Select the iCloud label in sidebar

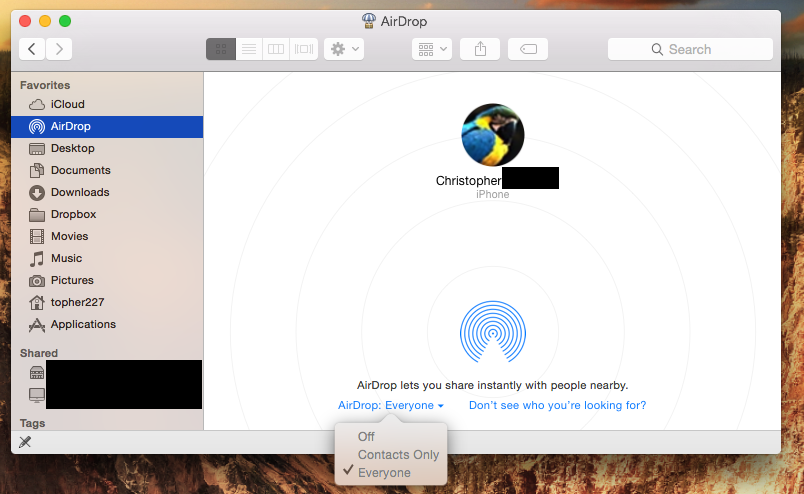tap(67, 104)
